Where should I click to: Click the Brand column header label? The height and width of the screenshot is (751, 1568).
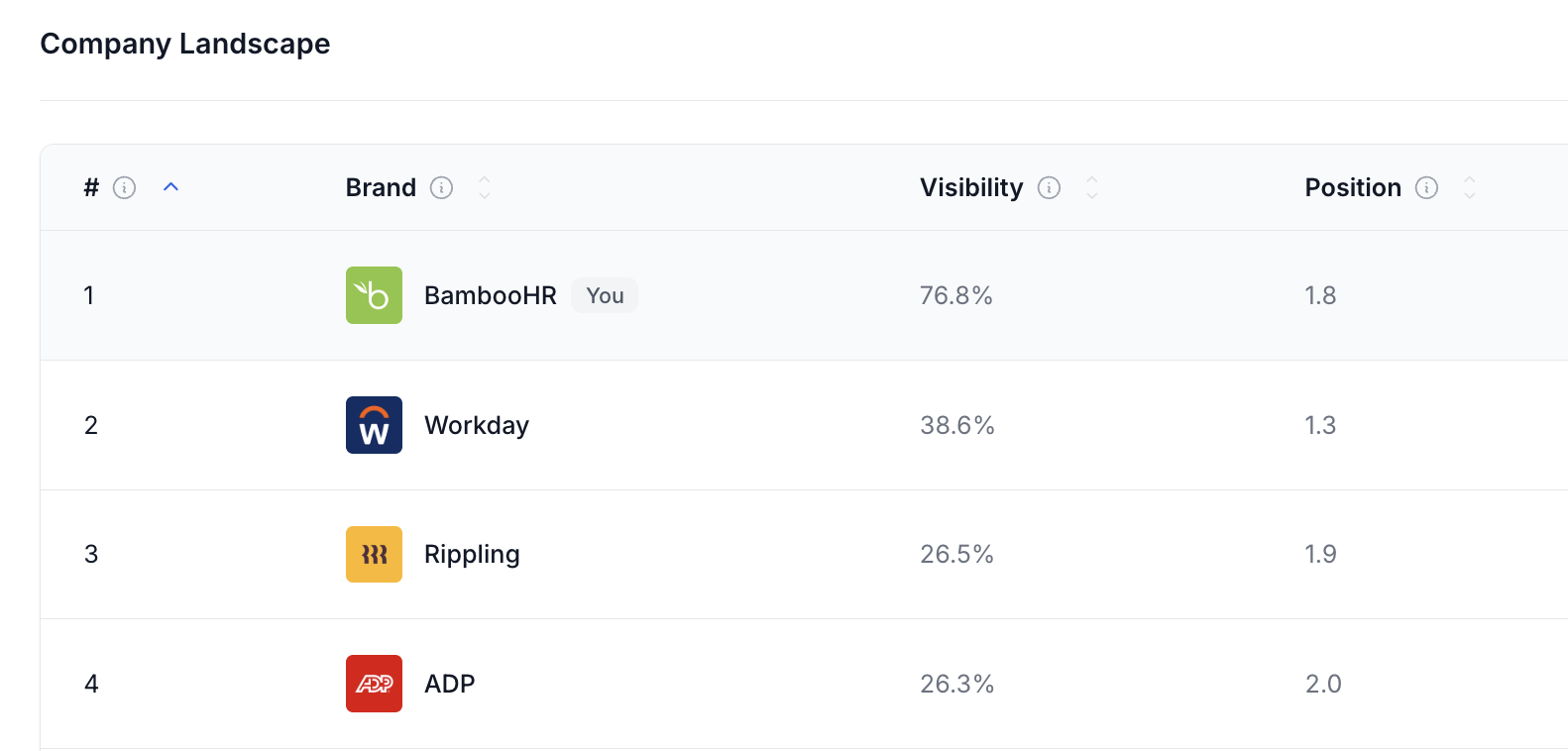point(381,188)
